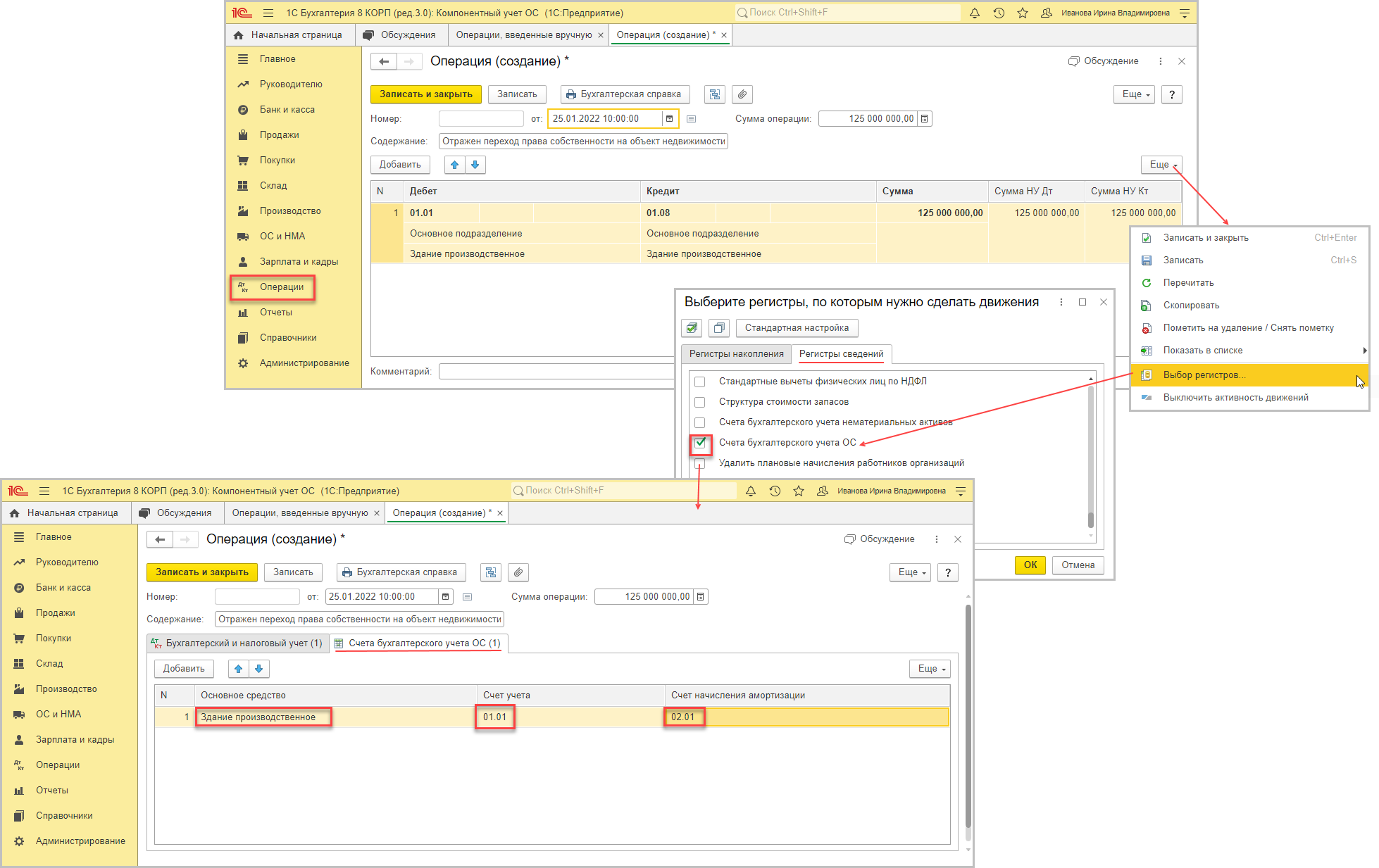Click bell icon in bottom window header
The height and width of the screenshot is (868, 1379).
(x=751, y=491)
